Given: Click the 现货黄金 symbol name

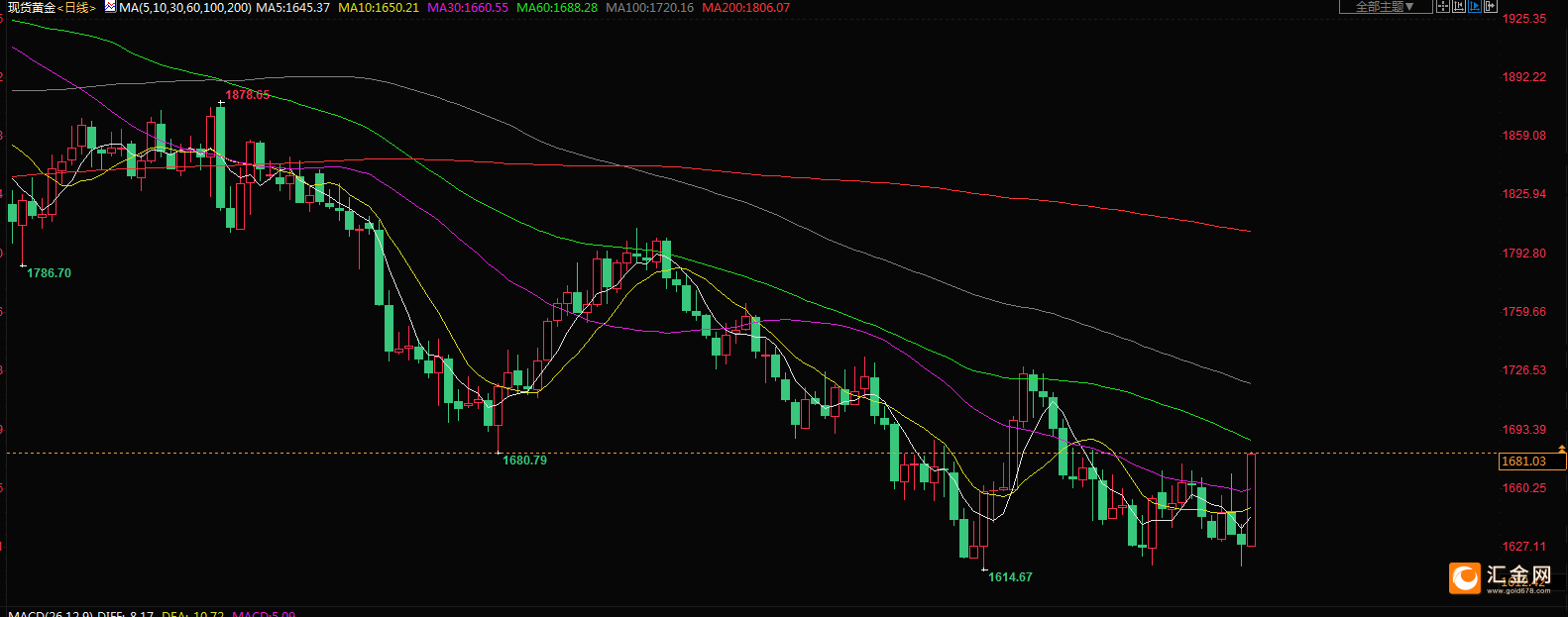Looking at the screenshot, I should tap(32, 7).
